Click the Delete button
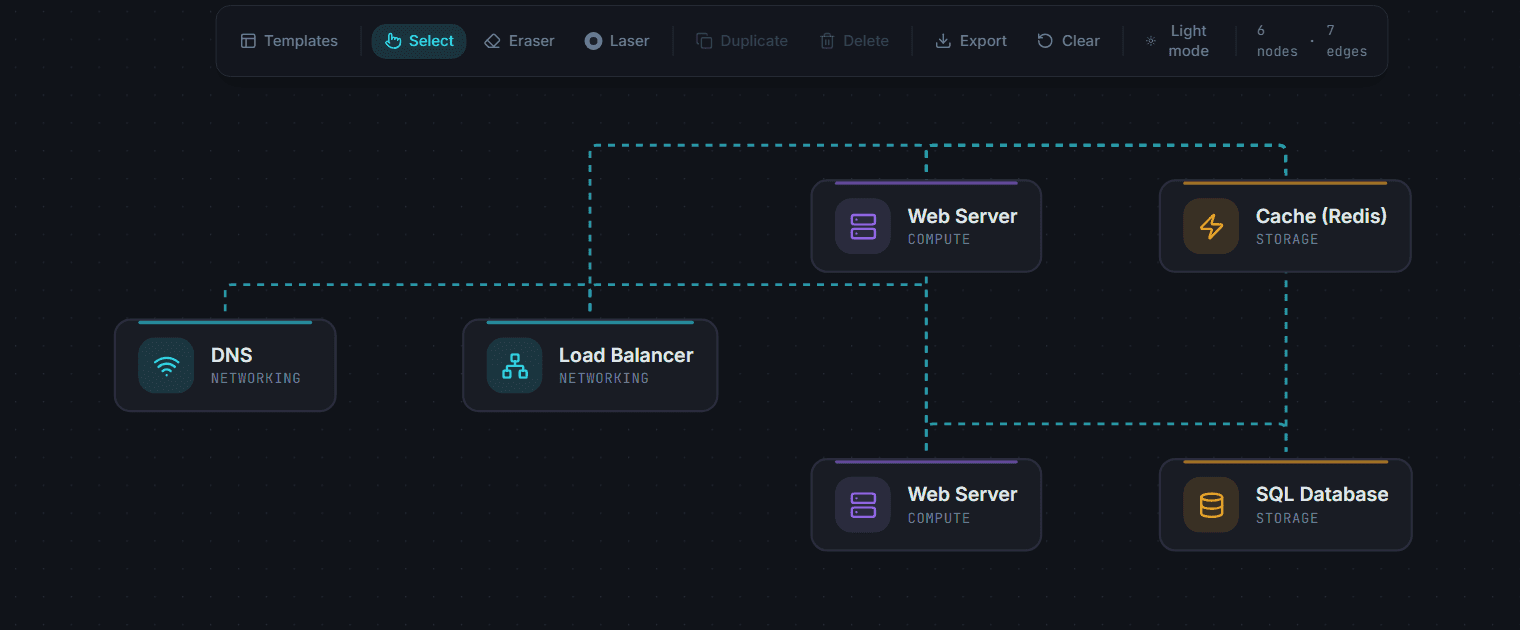1520x630 pixels. 854,41
